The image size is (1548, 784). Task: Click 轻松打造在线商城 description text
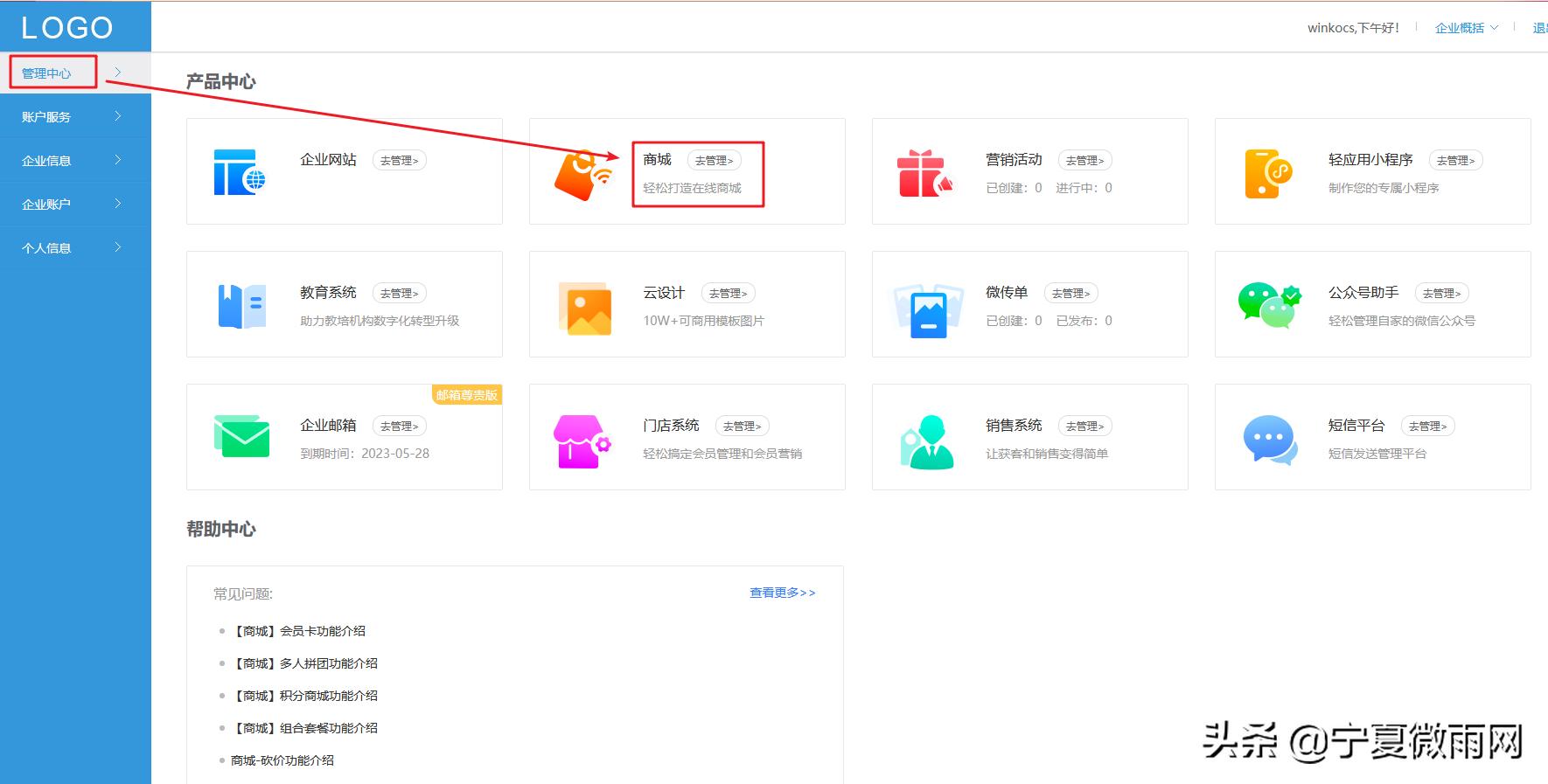692,188
